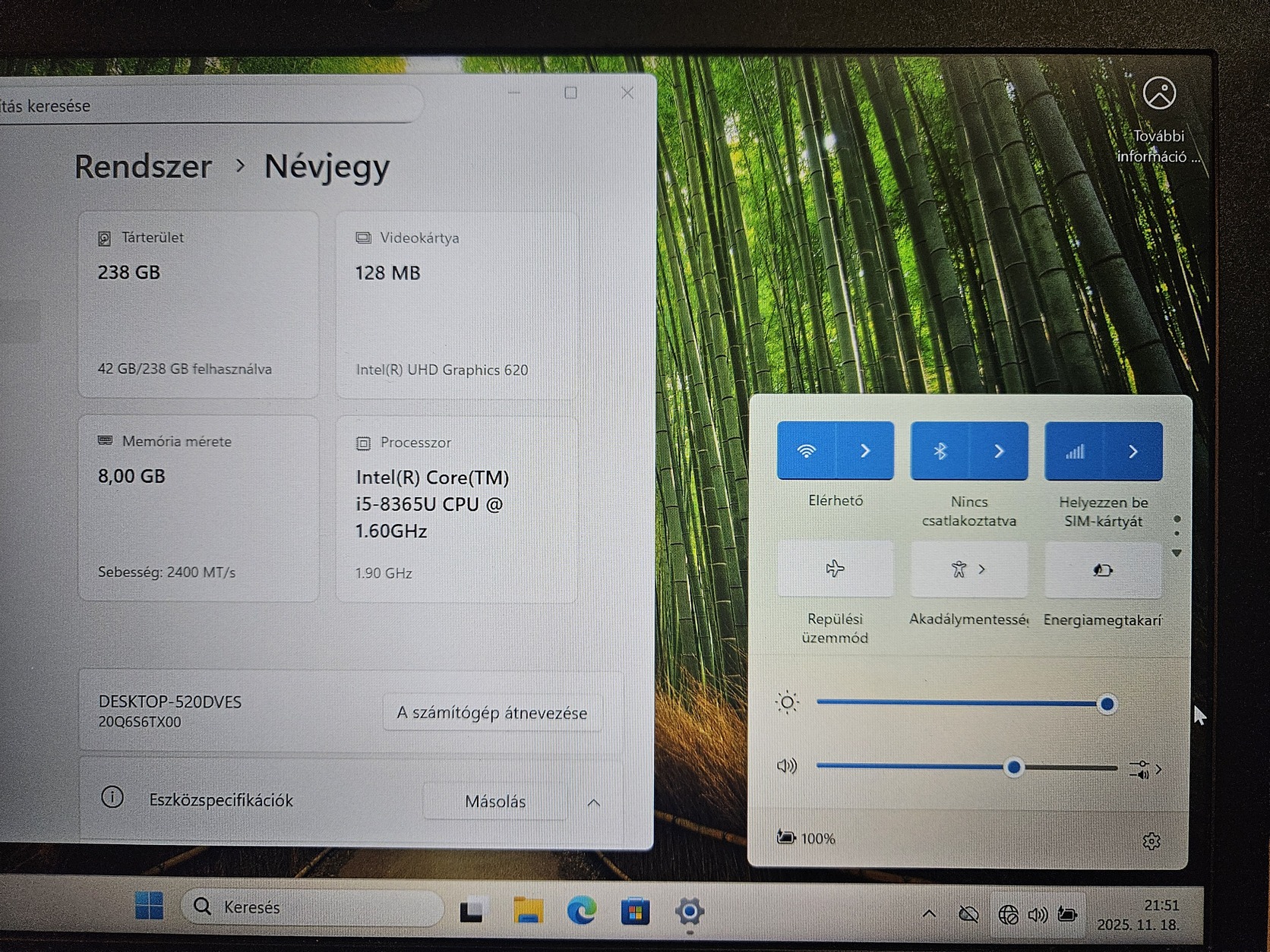Open all settings gear in quick panel

[x=1152, y=841]
